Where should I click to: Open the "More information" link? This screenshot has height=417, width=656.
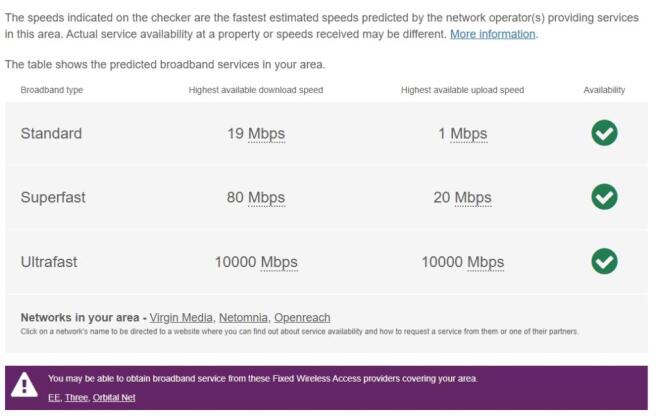493,34
